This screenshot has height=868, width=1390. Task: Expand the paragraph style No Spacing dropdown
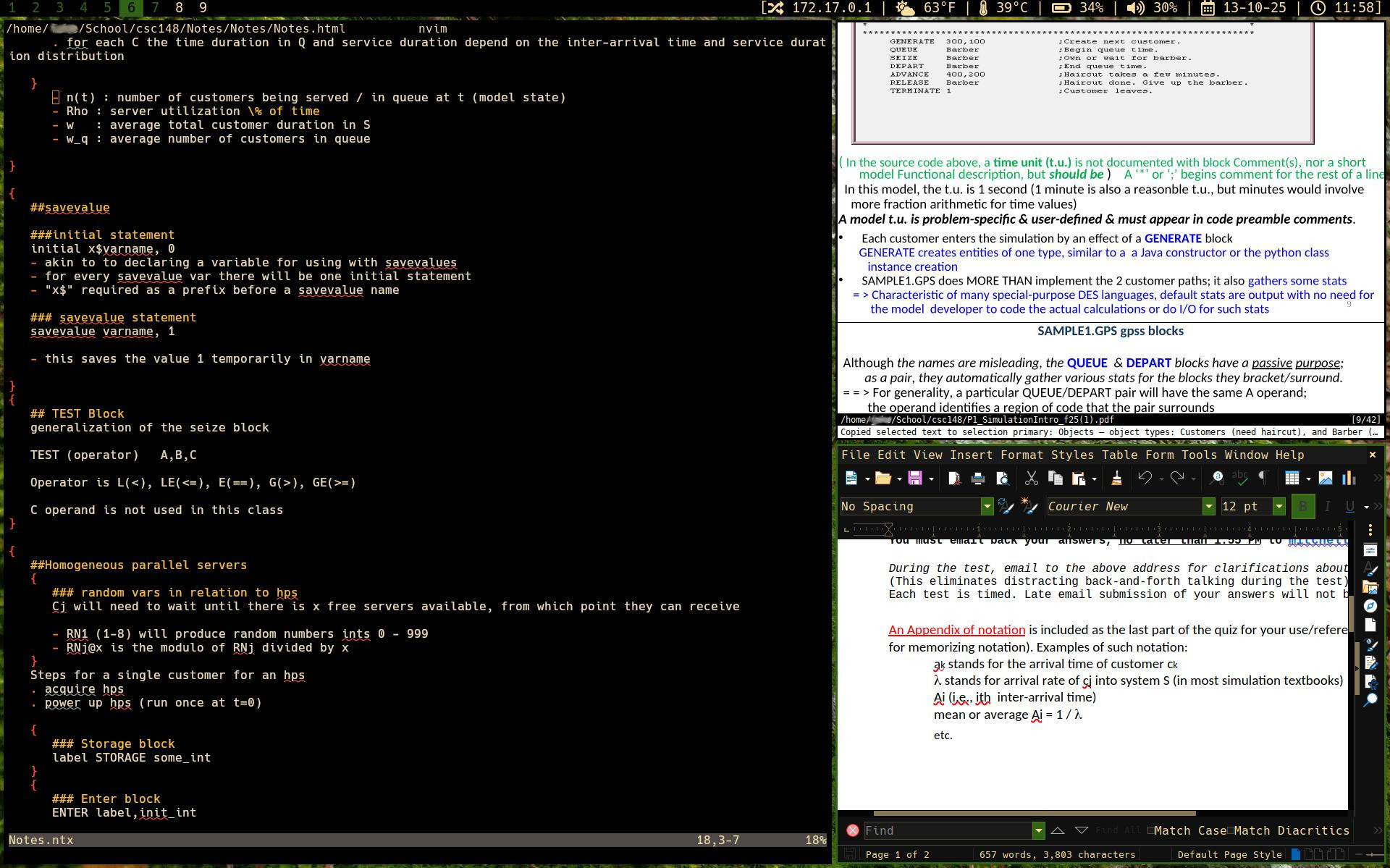[x=987, y=507]
